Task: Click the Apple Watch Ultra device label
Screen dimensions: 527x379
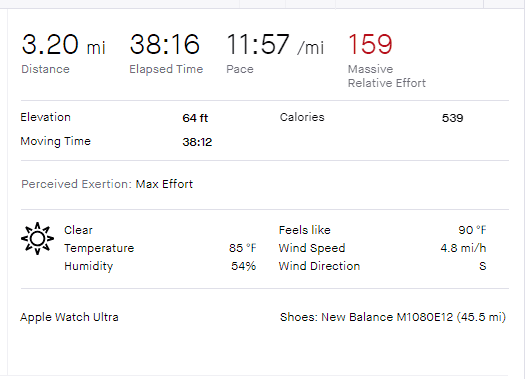Action: [x=69, y=317]
